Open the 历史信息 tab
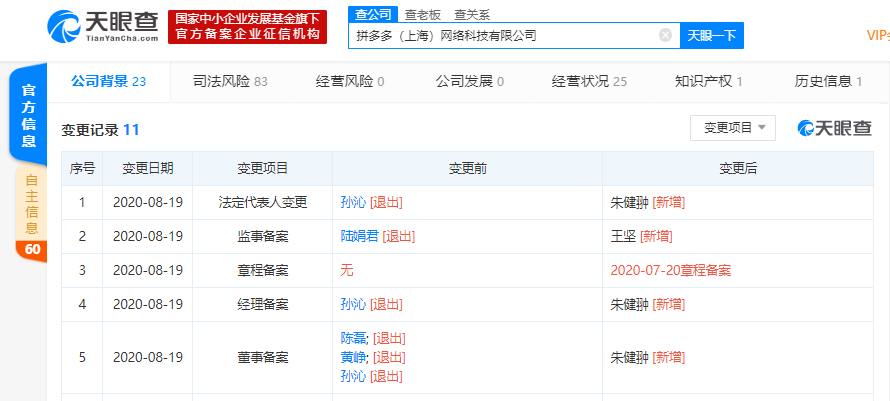 coord(828,81)
